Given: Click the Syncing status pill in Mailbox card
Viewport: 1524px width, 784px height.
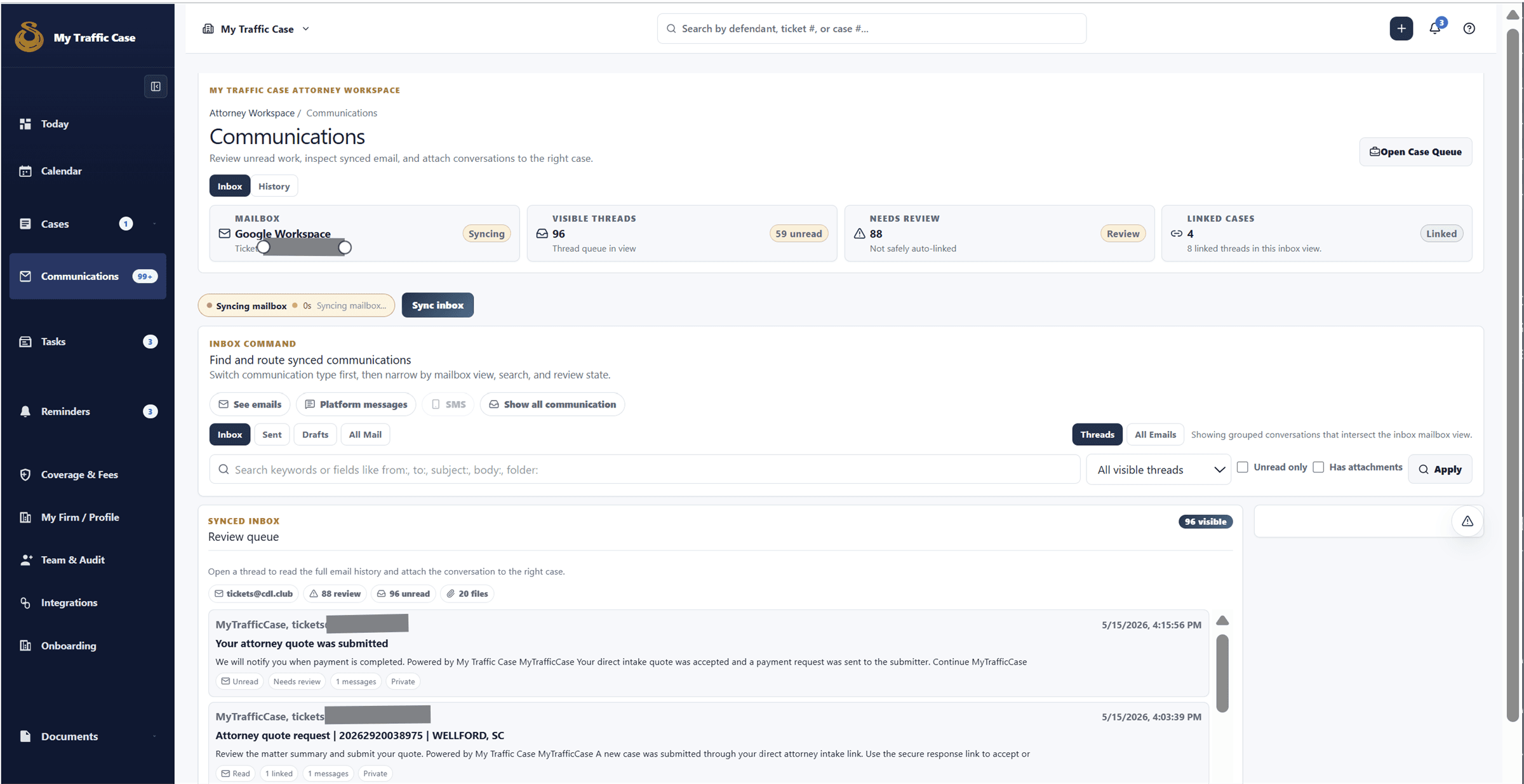Looking at the screenshot, I should click(x=486, y=234).
